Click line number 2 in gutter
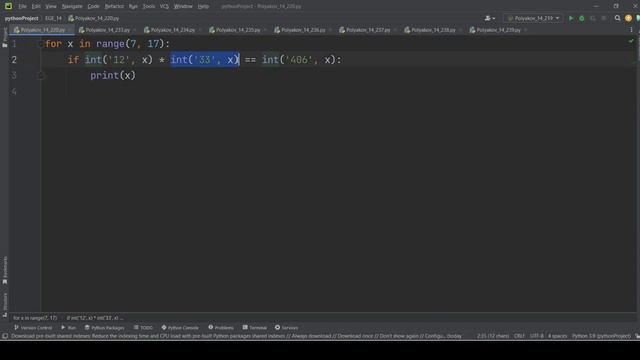Viewport: 640px width, 360px height. [14, 60]
